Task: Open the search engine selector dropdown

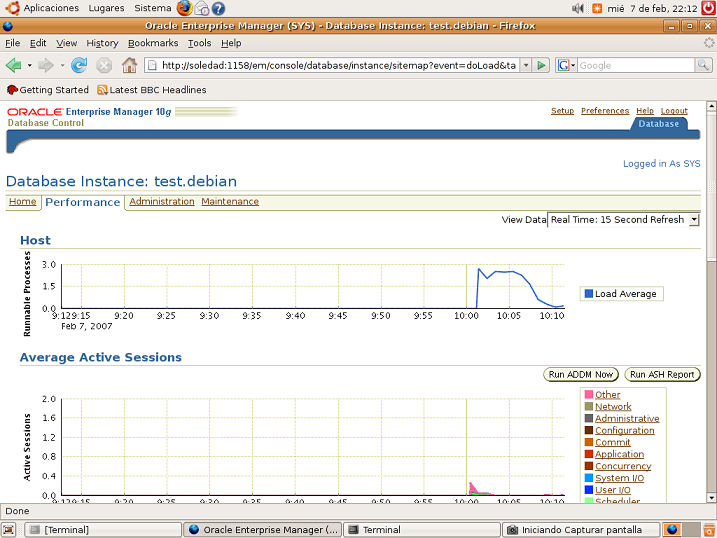Action: tap(566, 65)
